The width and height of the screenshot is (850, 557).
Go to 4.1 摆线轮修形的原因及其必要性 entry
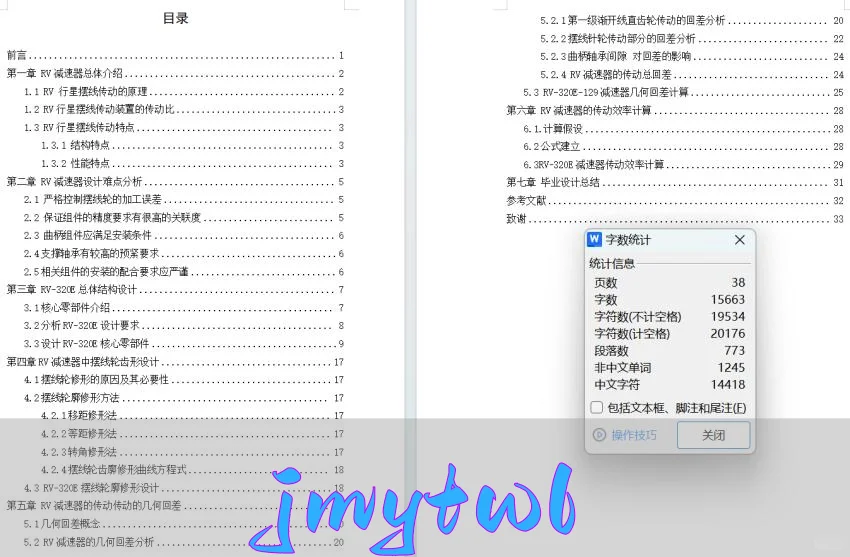(x=184, y=379)
